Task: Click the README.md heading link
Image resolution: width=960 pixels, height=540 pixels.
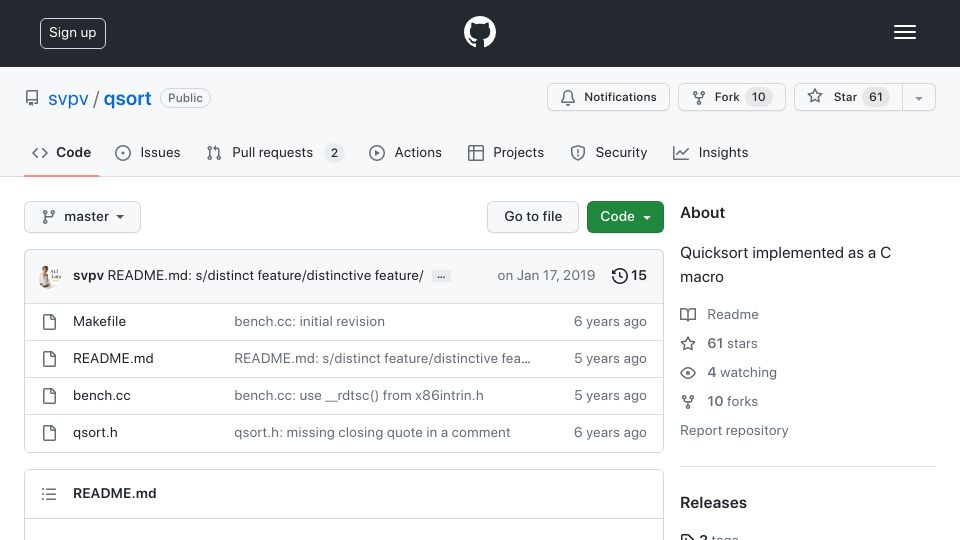Action: click(x=114, y=493)
